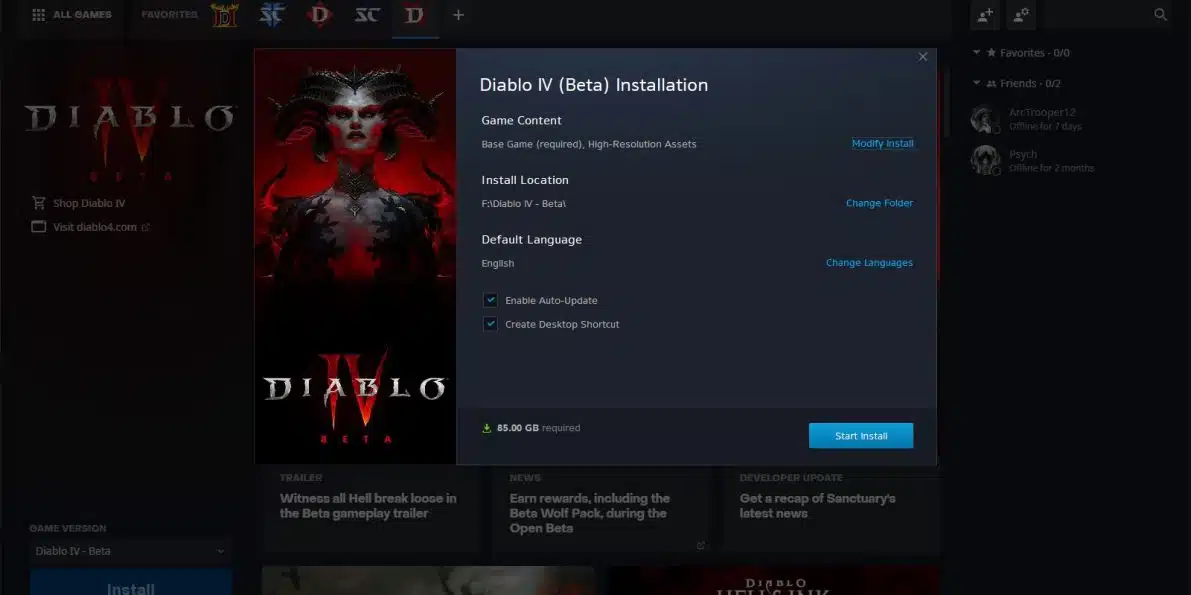Screen dimensions: 1191x595
Task: Click the 85.00 GB required text
Action: (x=539, y=428)
